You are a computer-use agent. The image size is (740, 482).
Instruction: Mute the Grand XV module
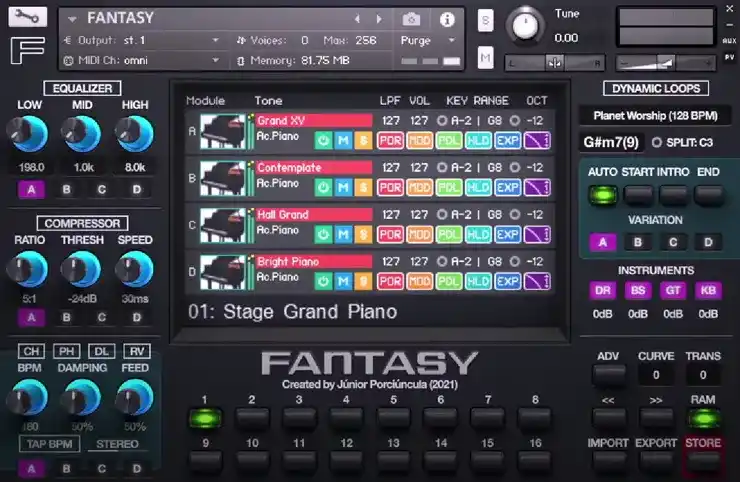pyautogui.click(x=344, y=140)
